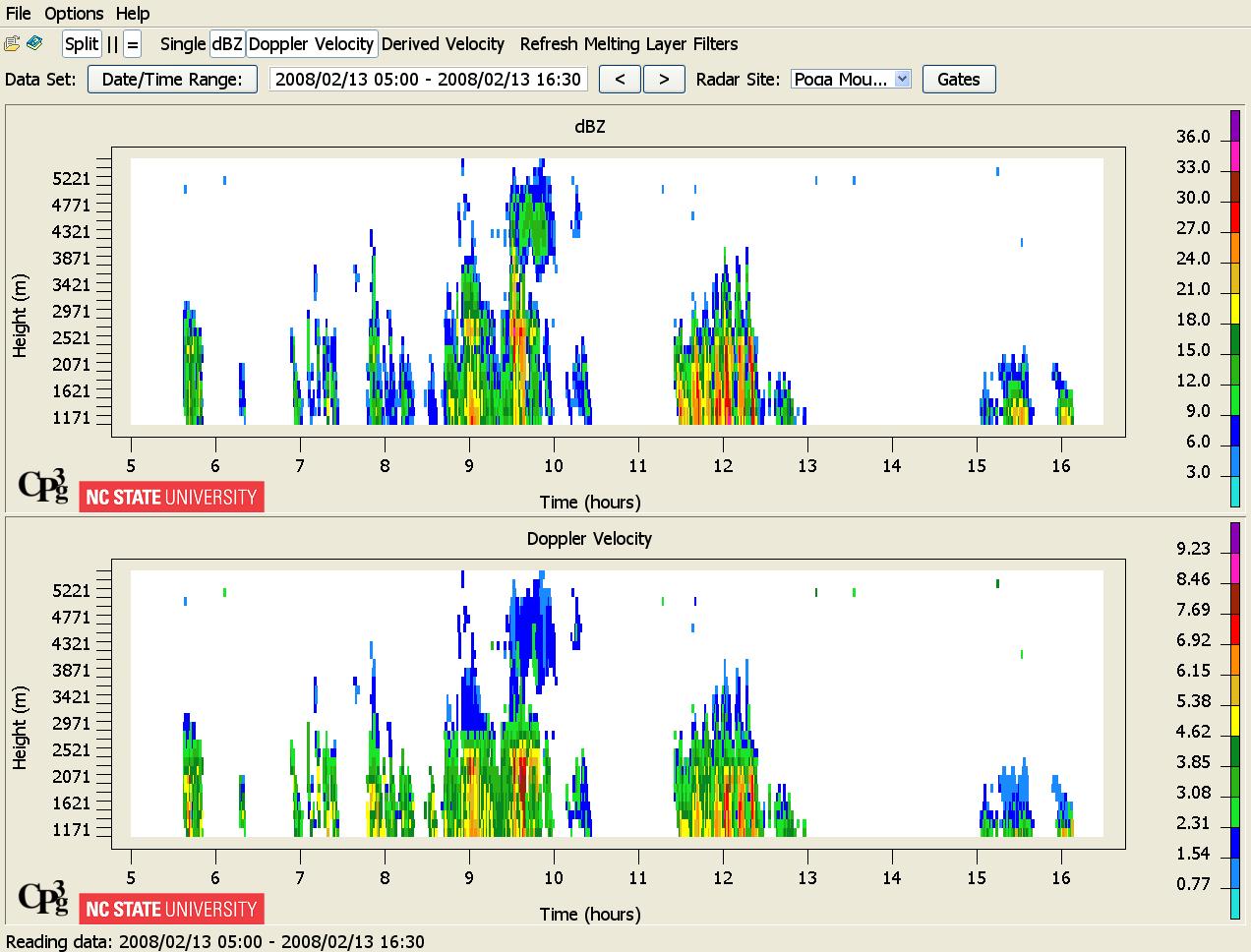This screenshot has height=952, width=1251.
Task: Click the '0.77' label on Doppler scale
Action: tap(1193, 884)
